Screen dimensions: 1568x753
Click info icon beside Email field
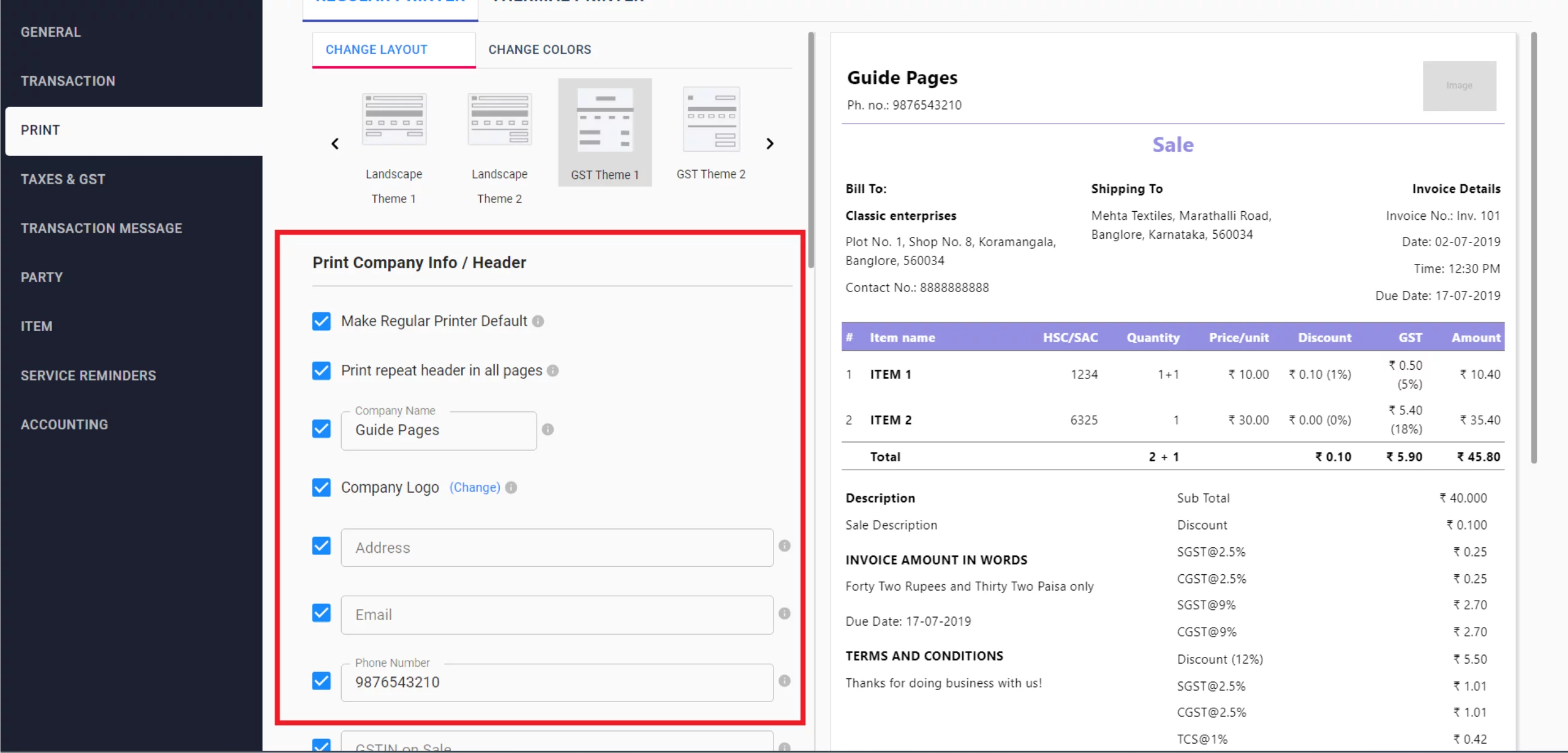point(784,613)
